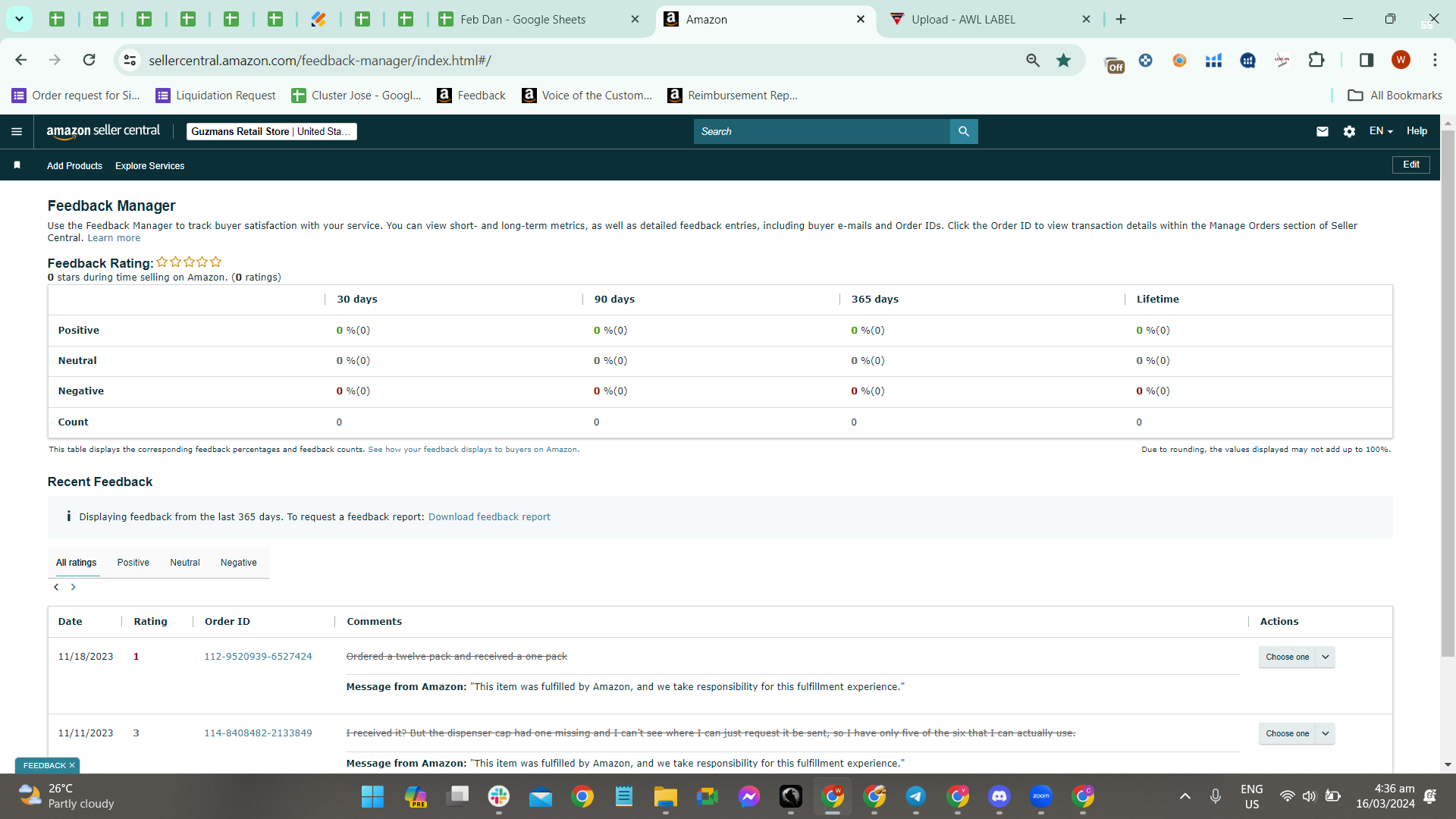
Task: Click See how your feedback displays link
Action: click(472, 450)
